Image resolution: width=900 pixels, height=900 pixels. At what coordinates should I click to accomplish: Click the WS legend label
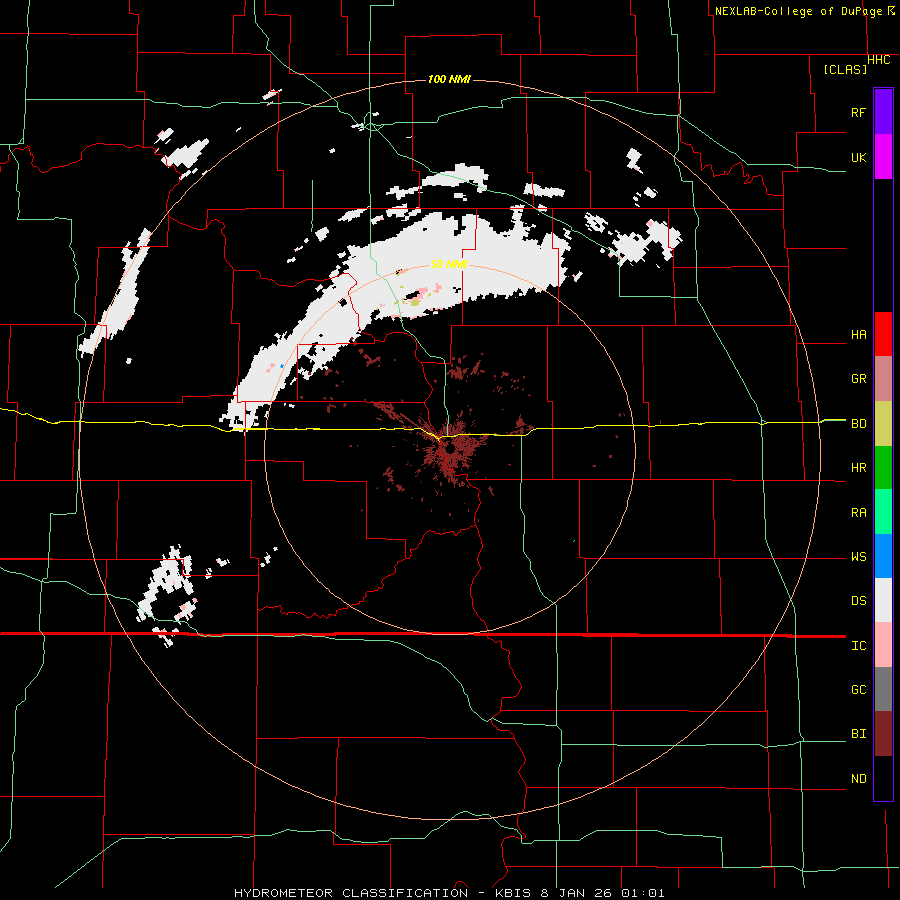pos(858,557)
